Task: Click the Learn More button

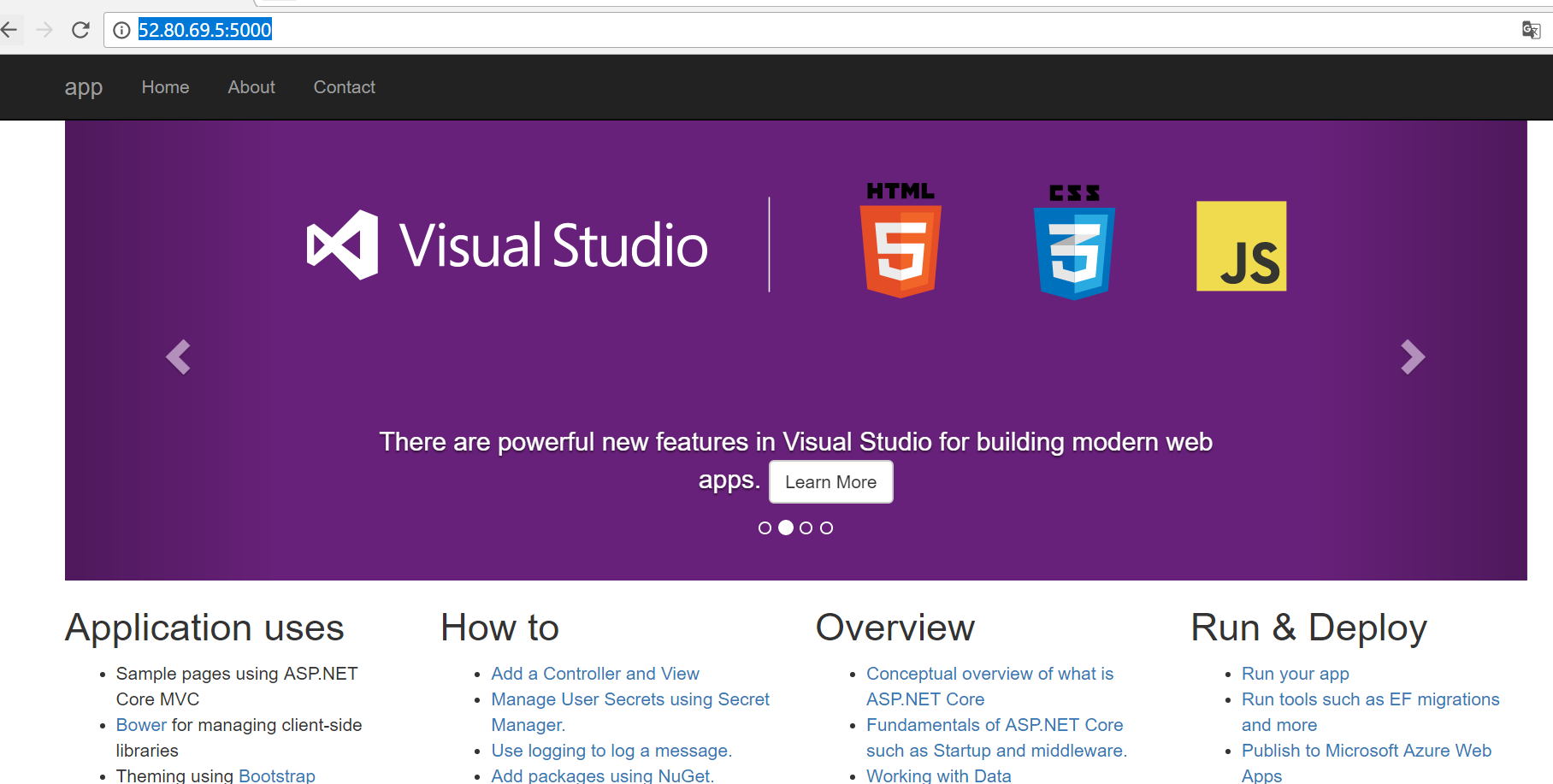Action: click(831, 482)
